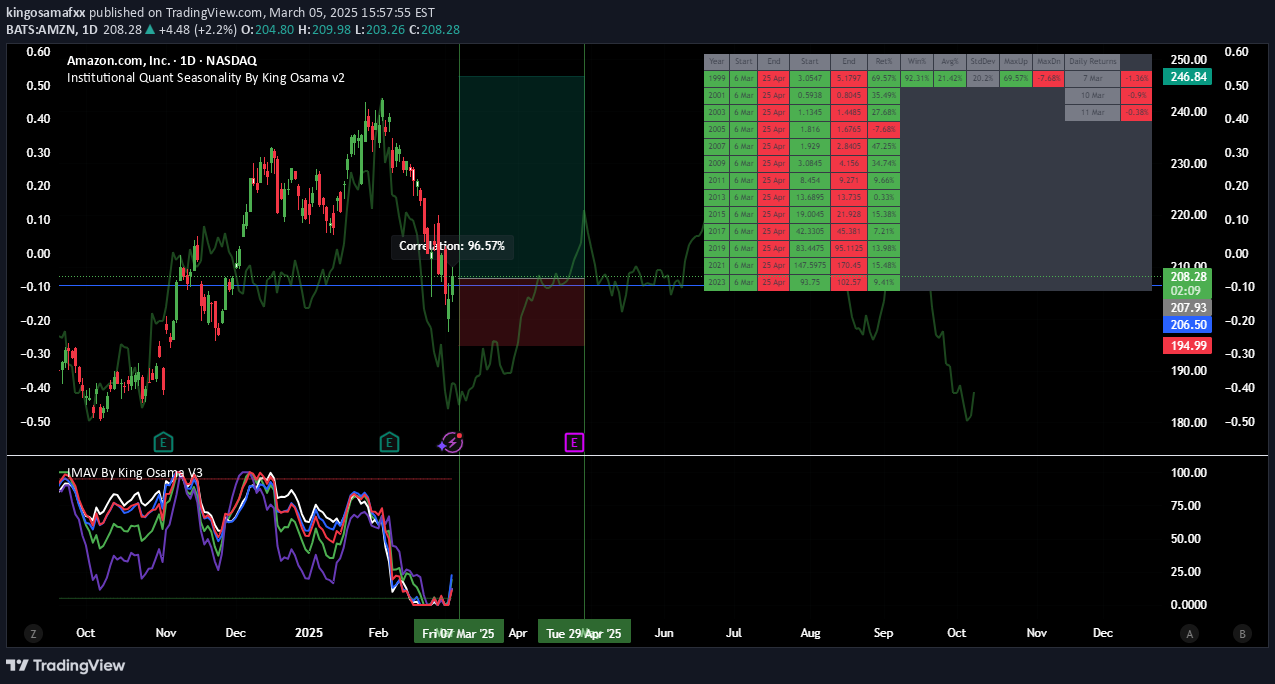Screen dimensions: 1275x684
Task: Click the Daily Returns table header
Action: pos(1092,61)
